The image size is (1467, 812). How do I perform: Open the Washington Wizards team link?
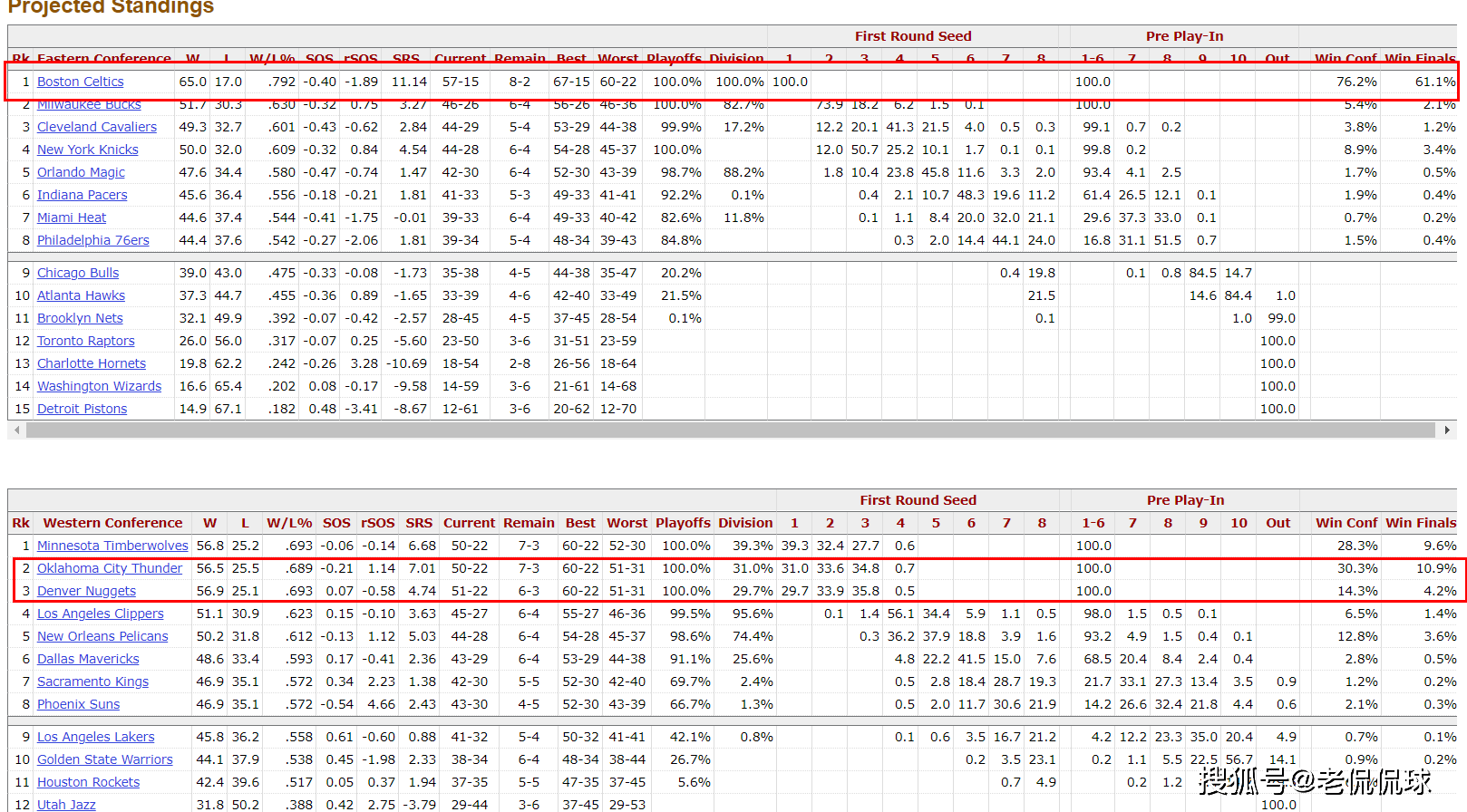pos(99,386)
